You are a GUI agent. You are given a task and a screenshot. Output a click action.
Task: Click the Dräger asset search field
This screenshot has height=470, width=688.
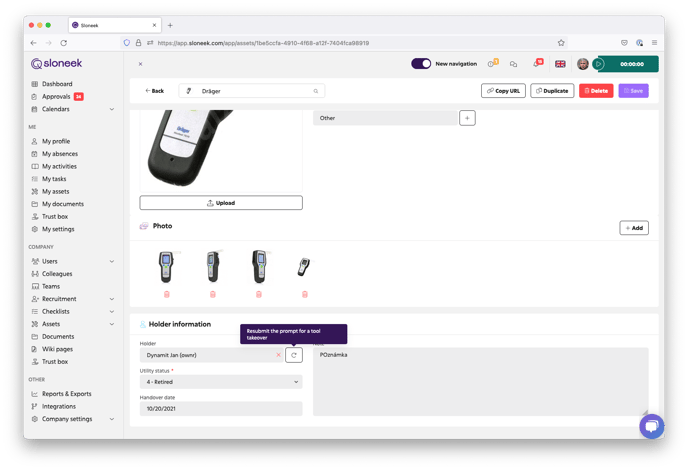coord(251,91)
